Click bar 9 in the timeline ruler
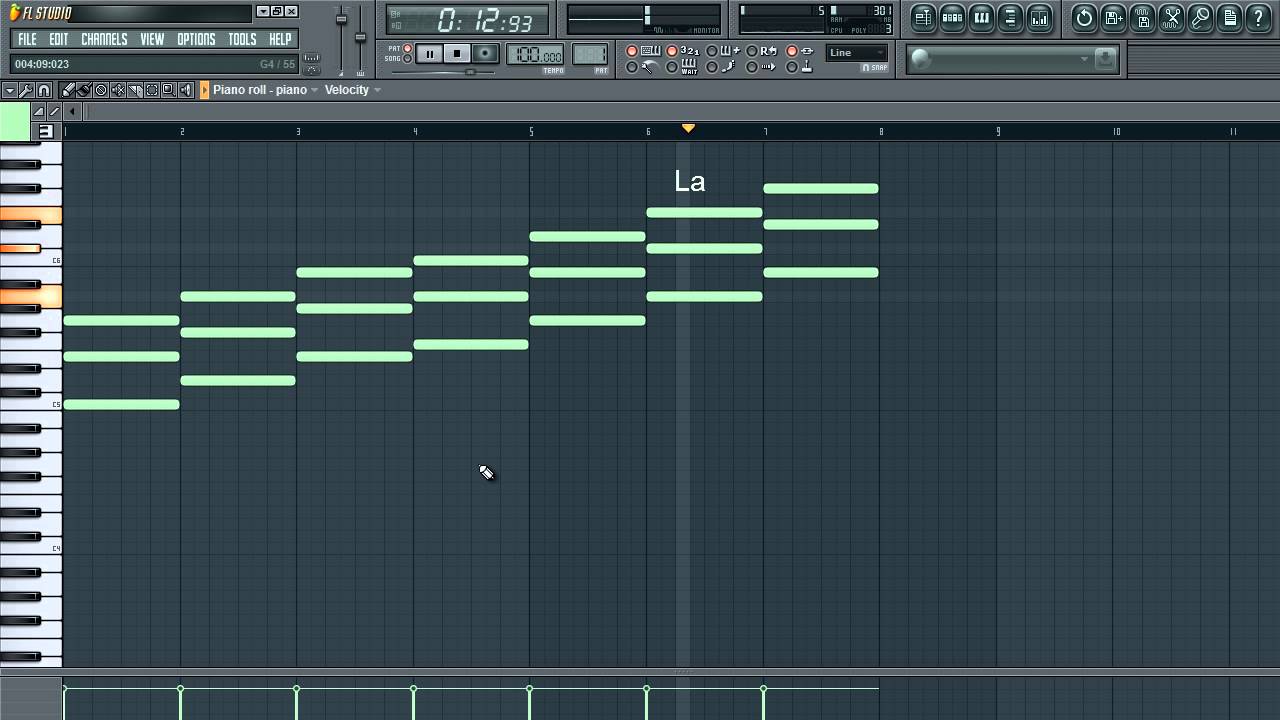This screenshot has height=720, width=1280. tap(998, 131)
